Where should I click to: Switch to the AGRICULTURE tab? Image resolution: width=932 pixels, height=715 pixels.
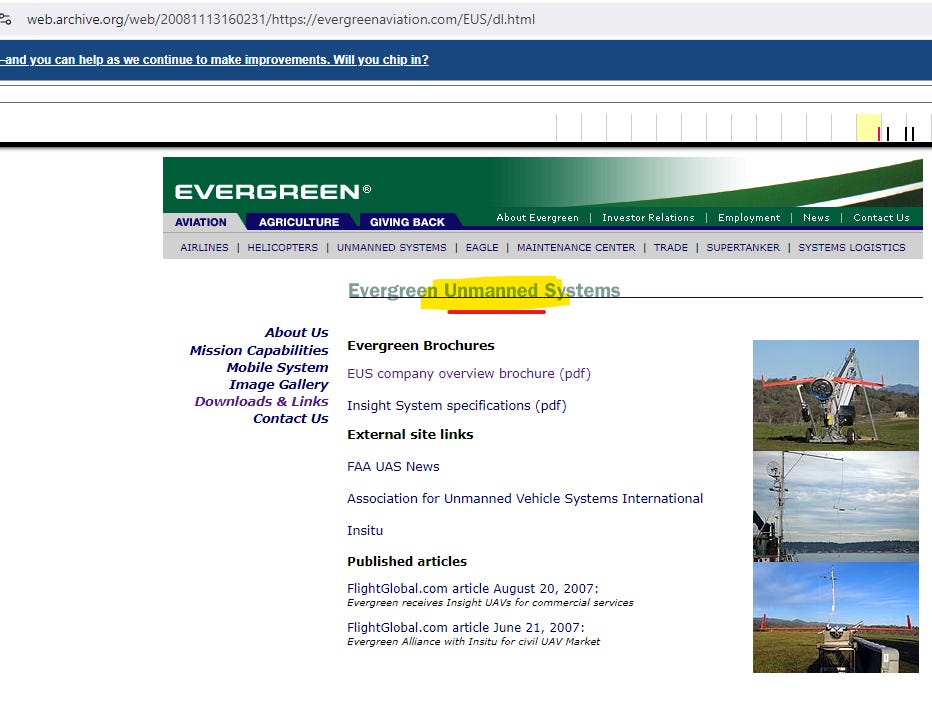click(298, 222)
